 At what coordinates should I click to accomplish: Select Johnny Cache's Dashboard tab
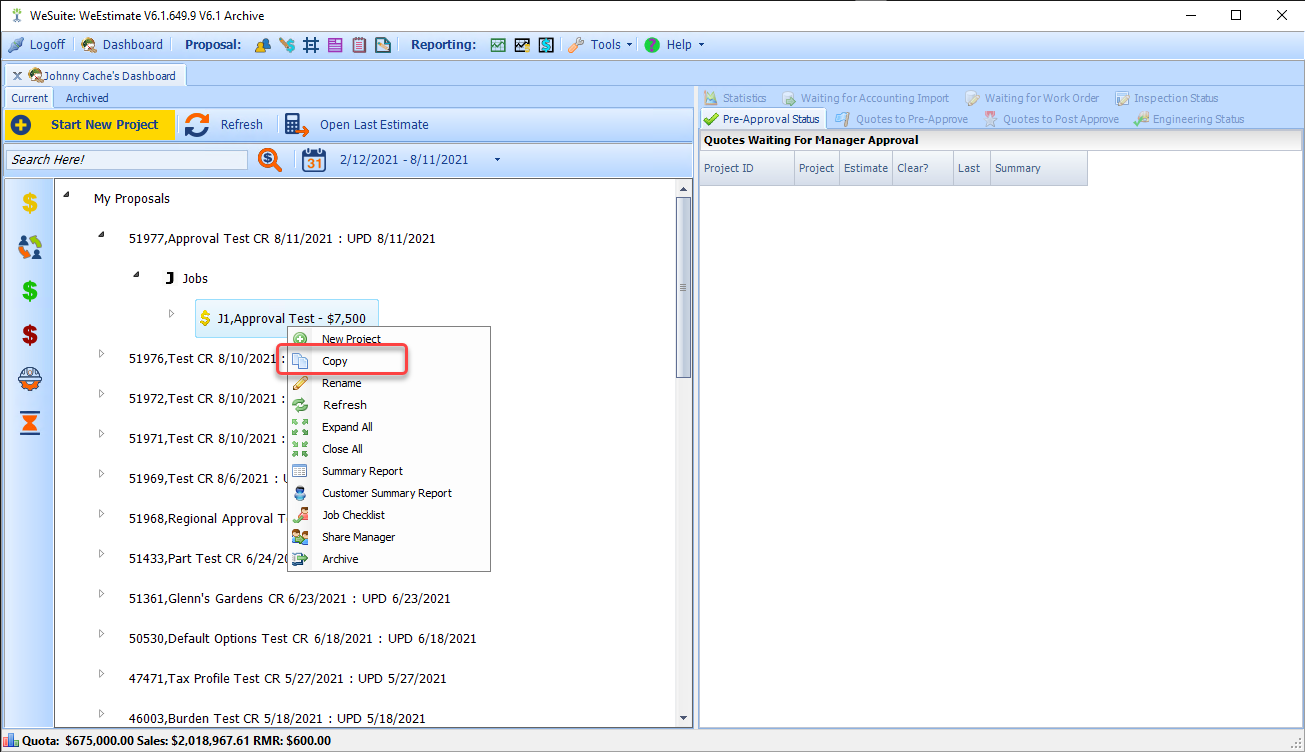click(x=102, y=76)
